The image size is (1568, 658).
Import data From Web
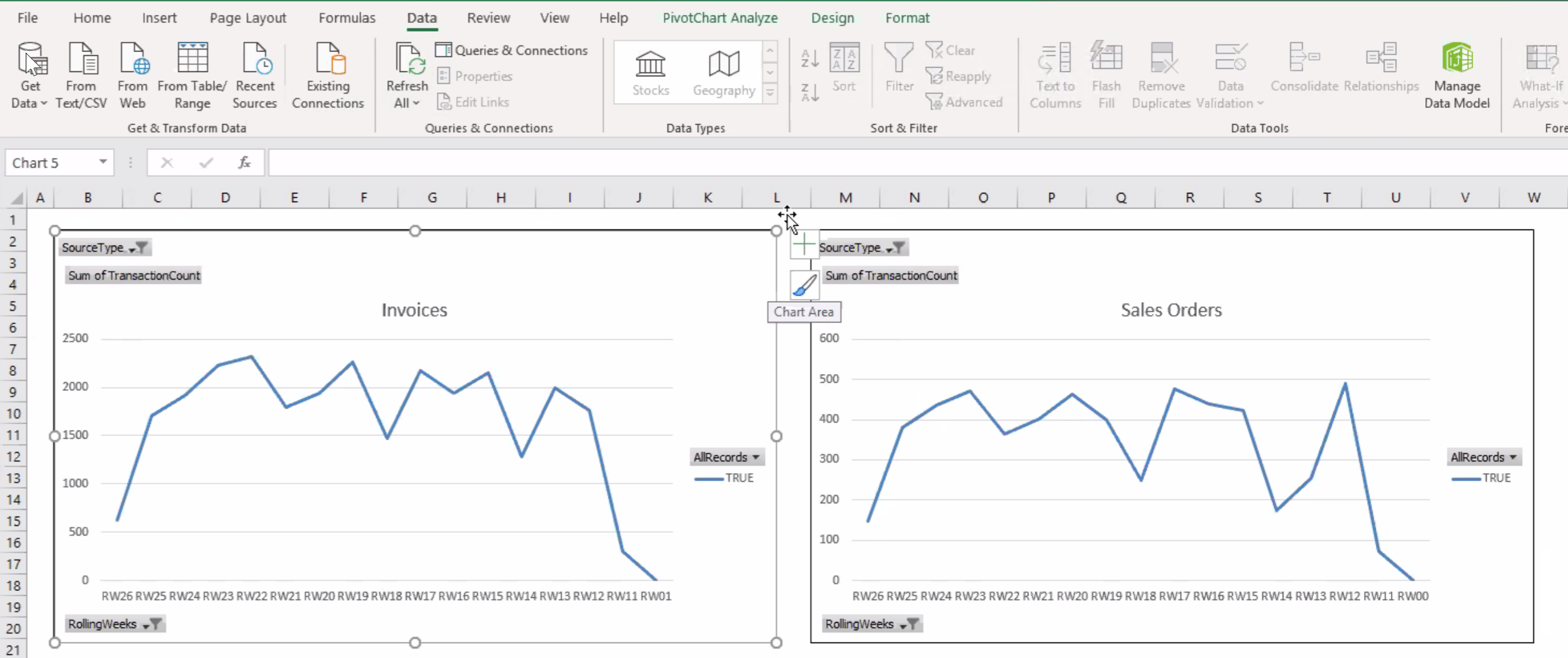pyautogui.click(x=132, y=75)
